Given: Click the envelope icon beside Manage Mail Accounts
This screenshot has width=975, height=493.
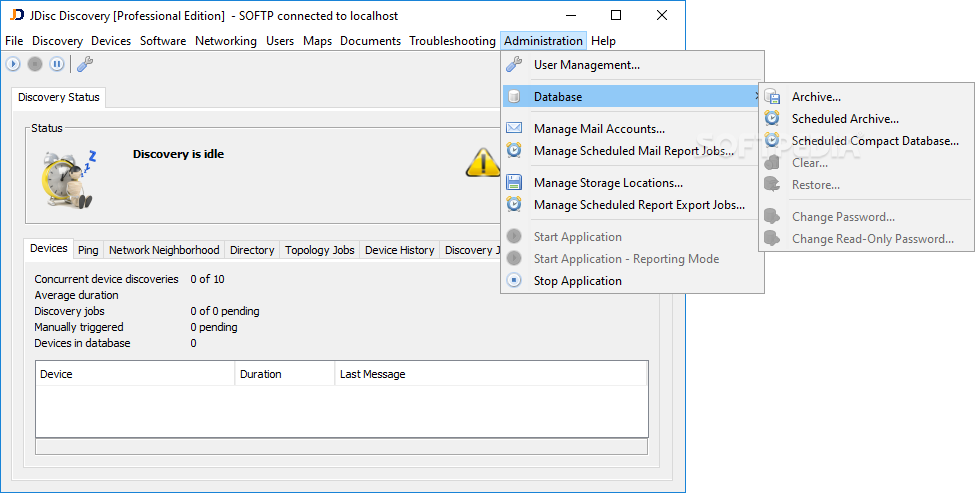Looking at the screenshot, I should coord(514,128).
